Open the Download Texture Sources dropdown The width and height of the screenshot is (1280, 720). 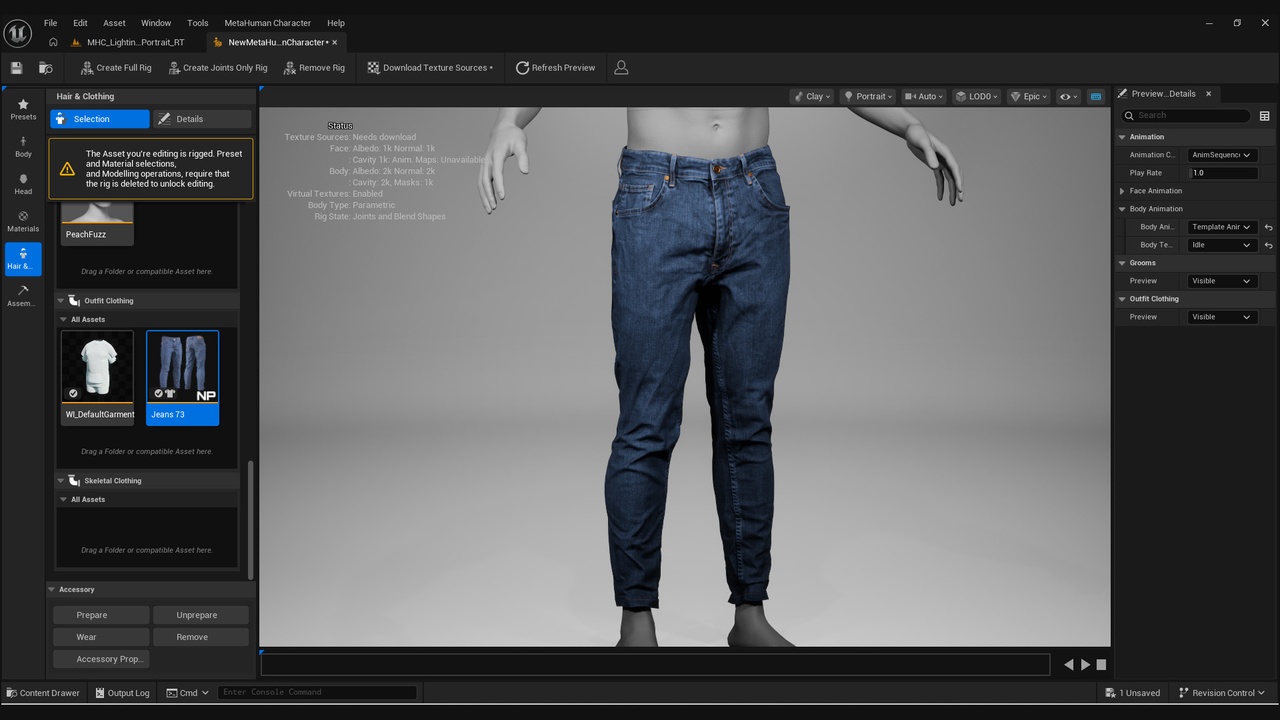(x=430, y=68)
